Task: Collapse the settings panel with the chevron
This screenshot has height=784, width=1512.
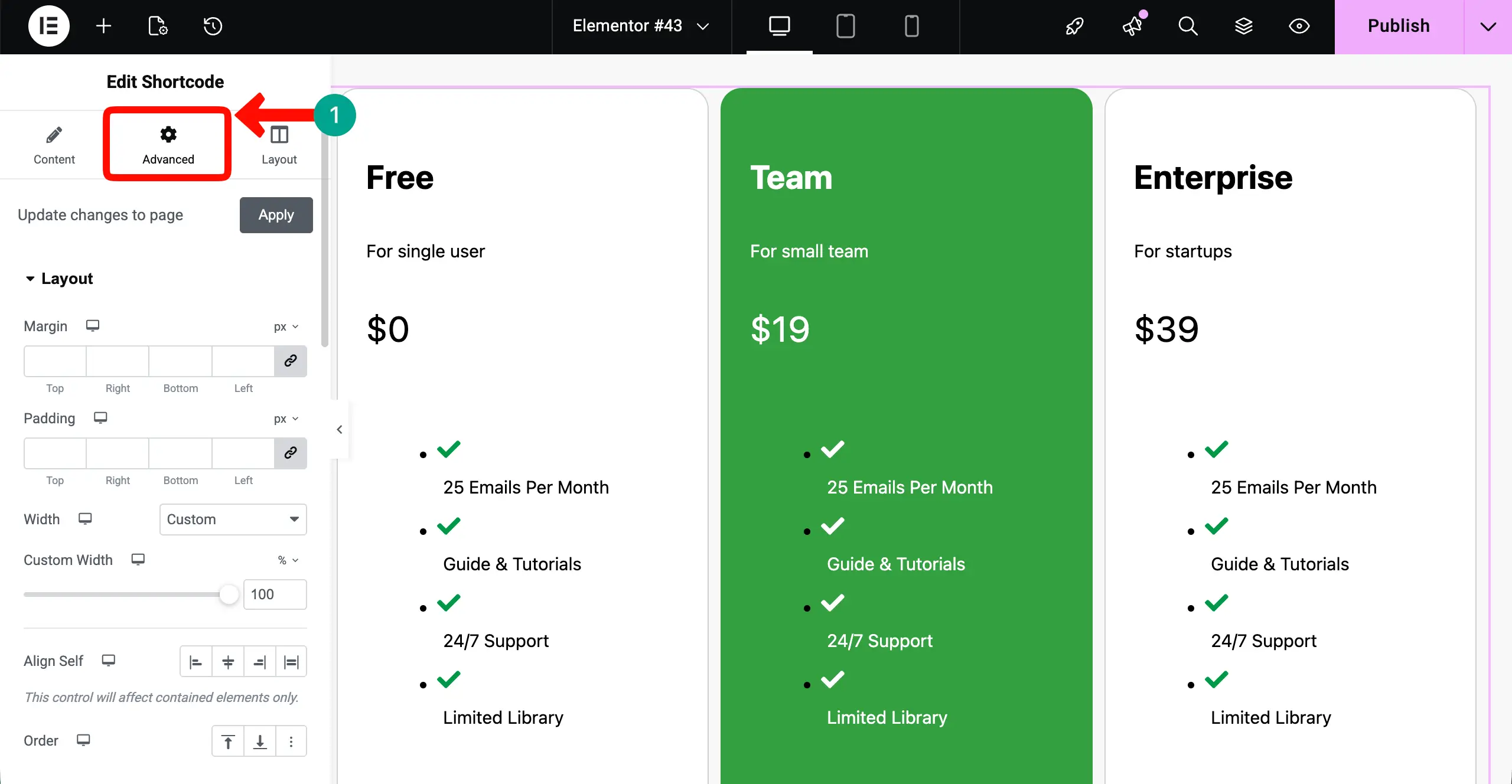Action: [339, 429]
